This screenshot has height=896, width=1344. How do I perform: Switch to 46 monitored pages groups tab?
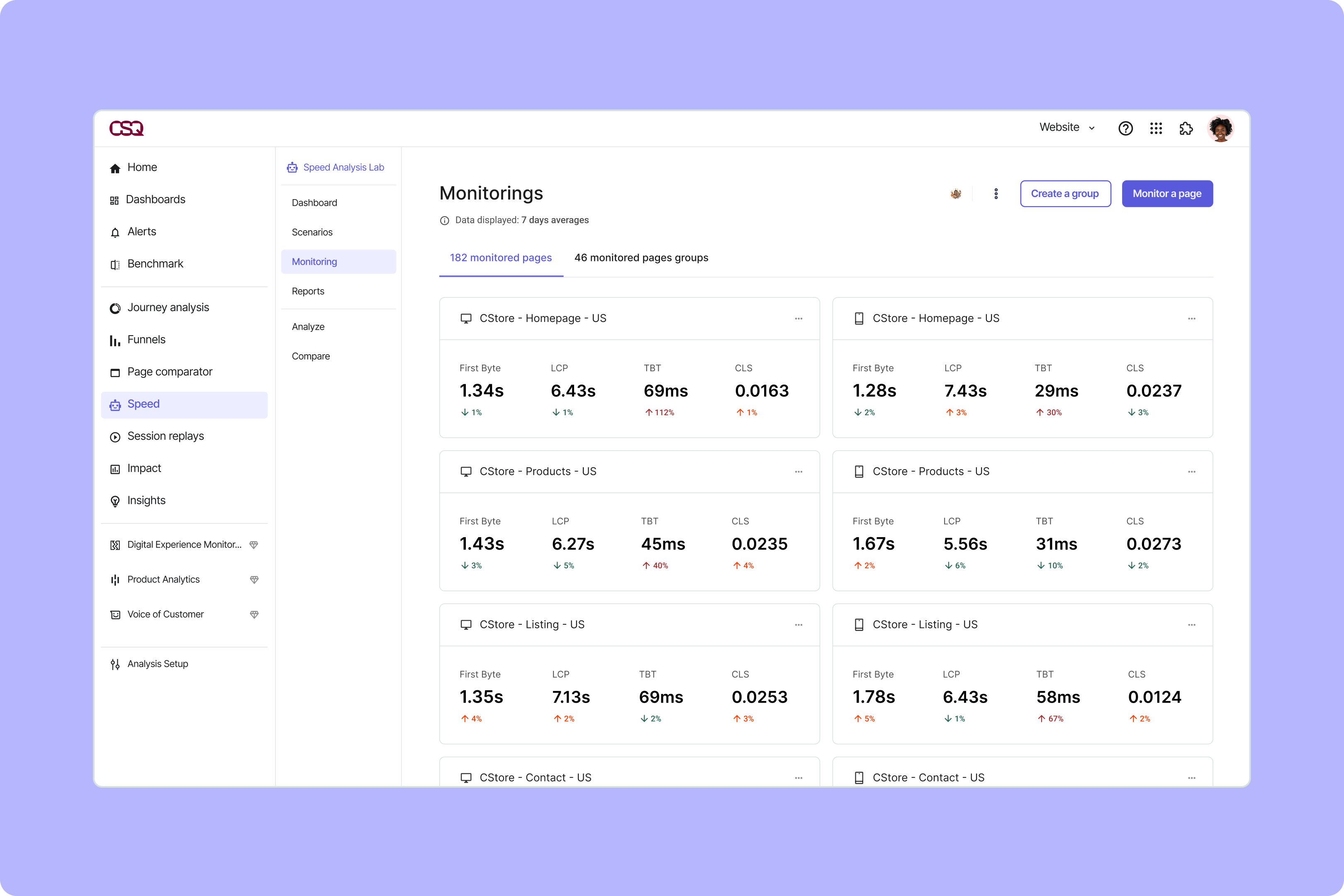[640, 258]
